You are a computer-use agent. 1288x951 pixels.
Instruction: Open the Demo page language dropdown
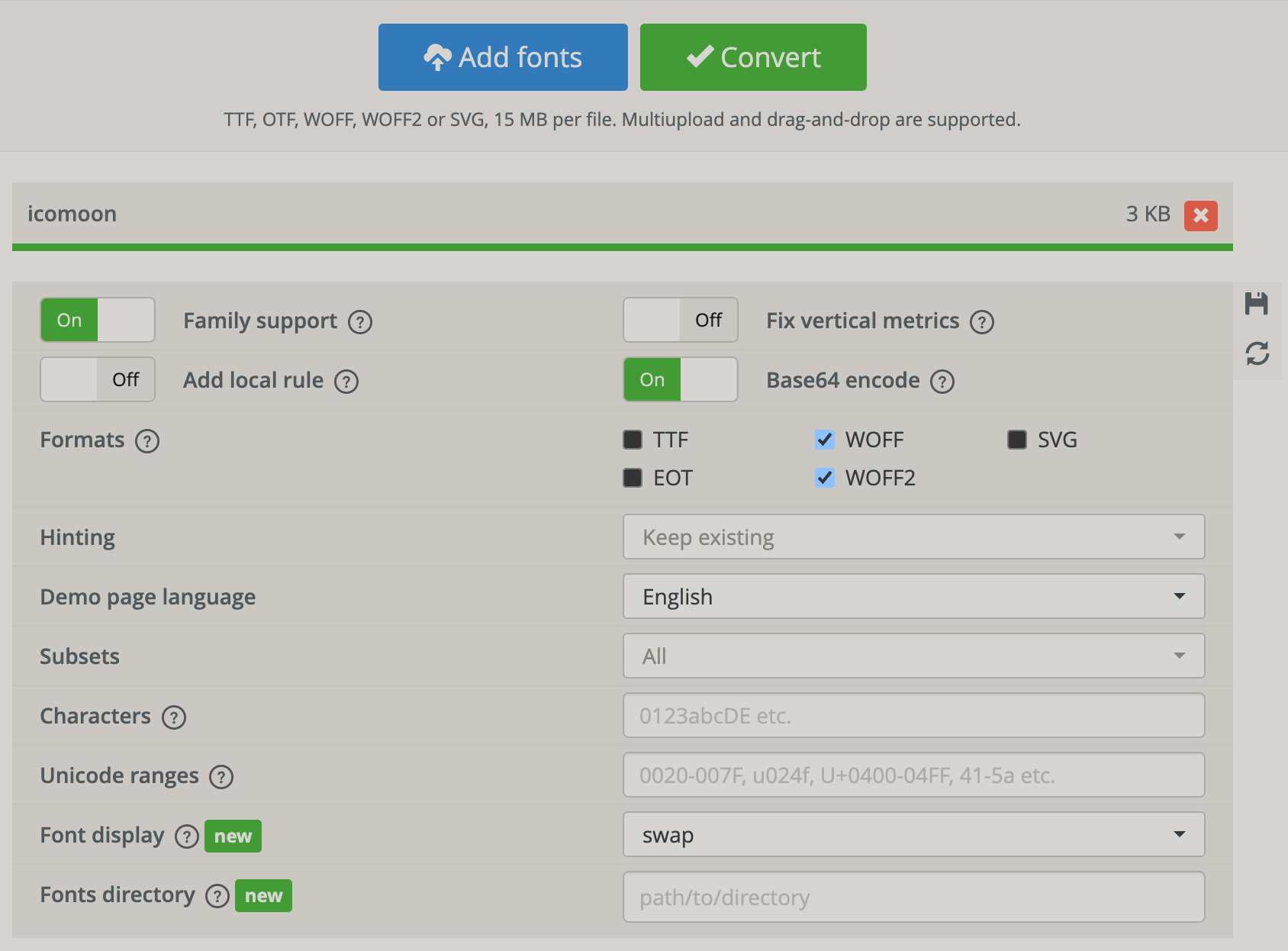[x=914, y=596]
